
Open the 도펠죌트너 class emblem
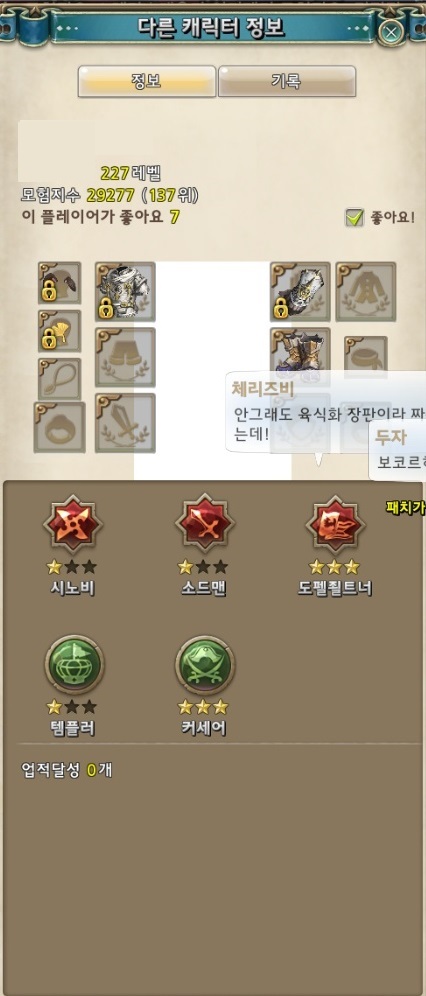pos(335,525)
